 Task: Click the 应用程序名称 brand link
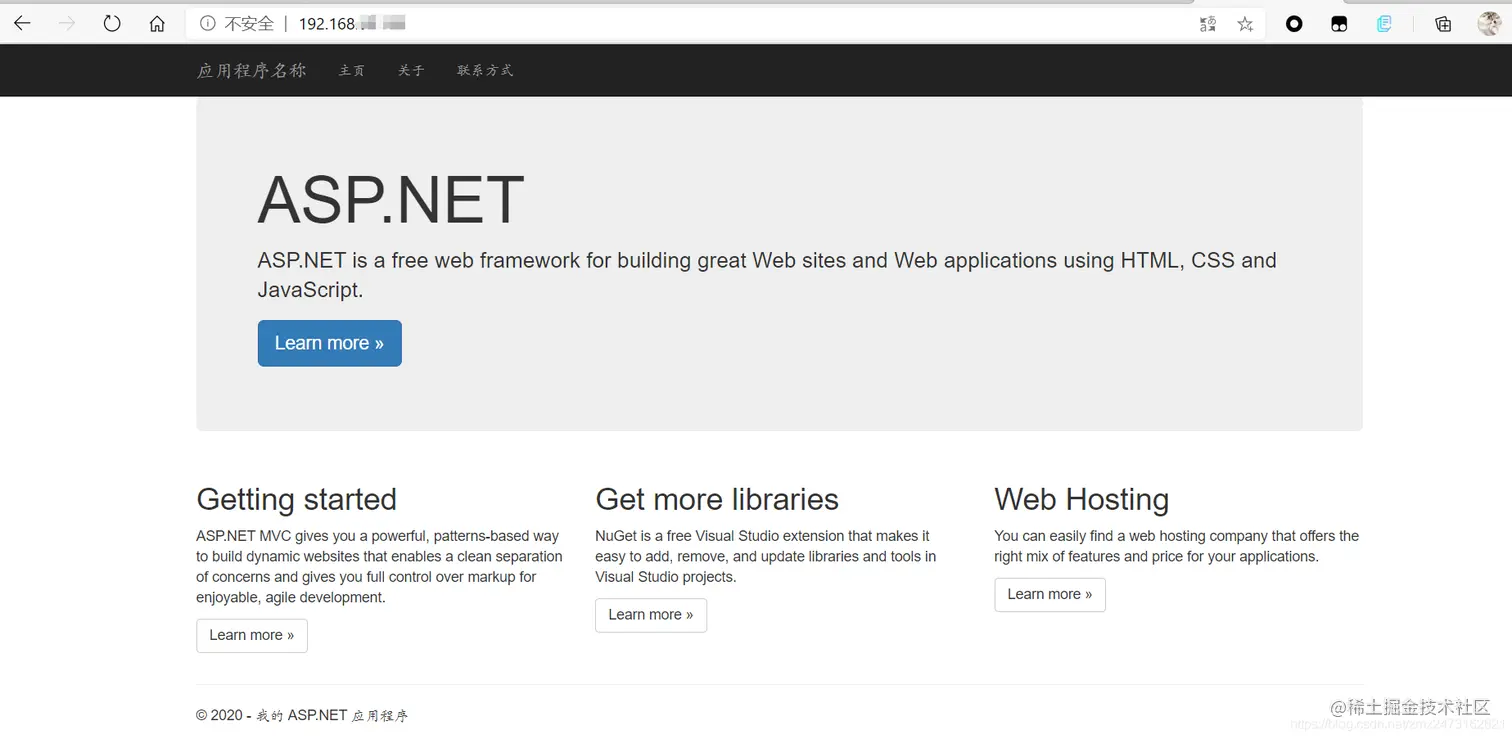click(x=252, y=70)
